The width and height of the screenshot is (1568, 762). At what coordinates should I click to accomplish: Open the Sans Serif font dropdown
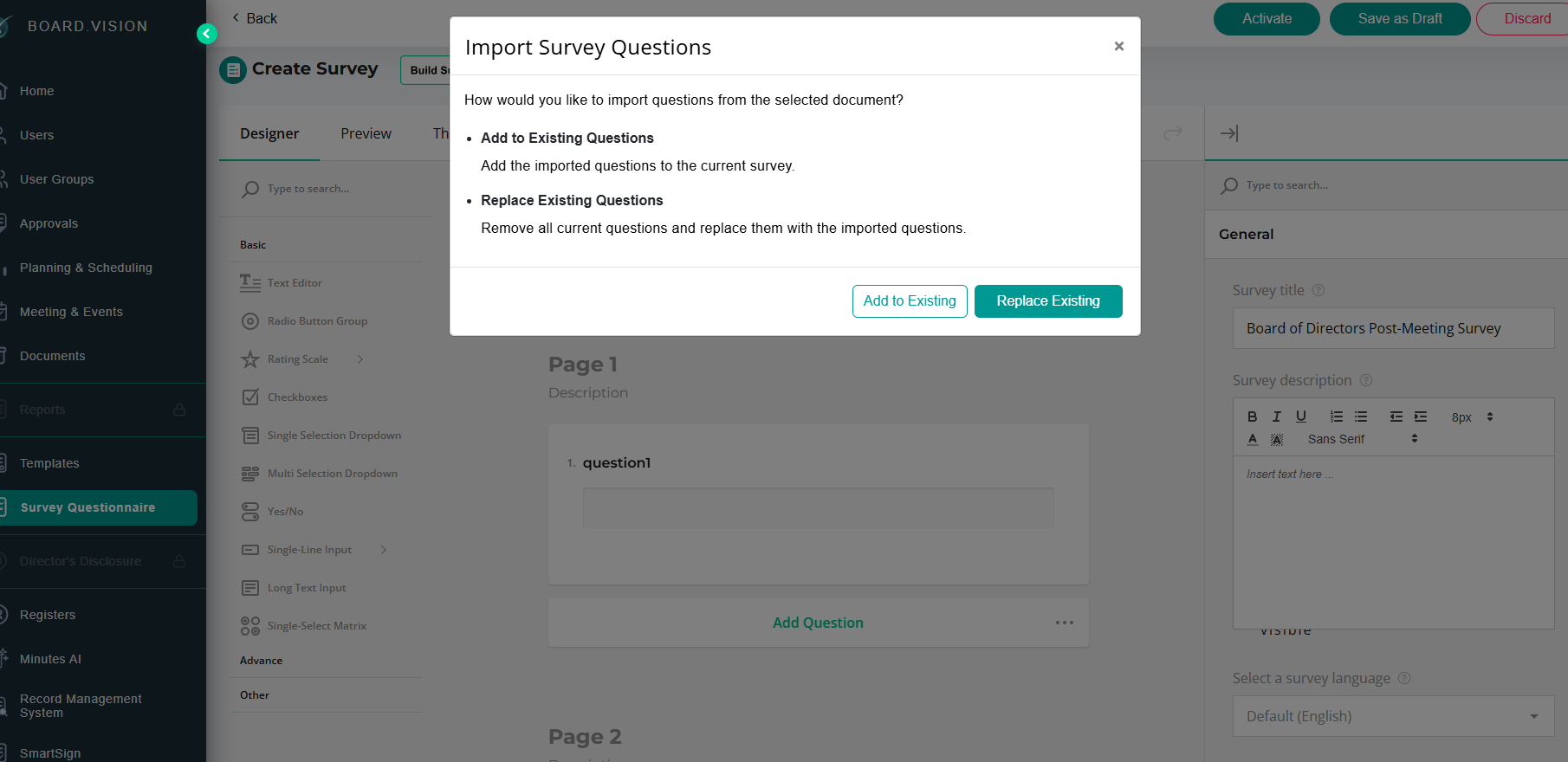pos(1363,439)
